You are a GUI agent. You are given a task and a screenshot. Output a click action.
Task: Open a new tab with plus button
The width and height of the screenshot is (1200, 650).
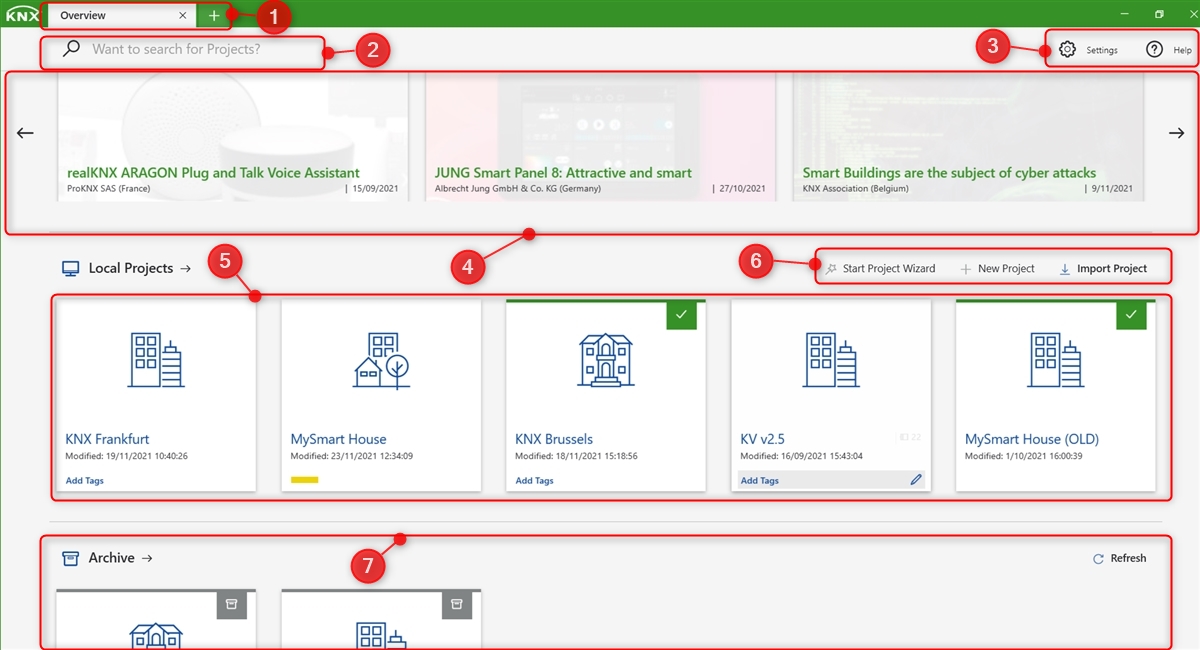(x=214, y=16)
